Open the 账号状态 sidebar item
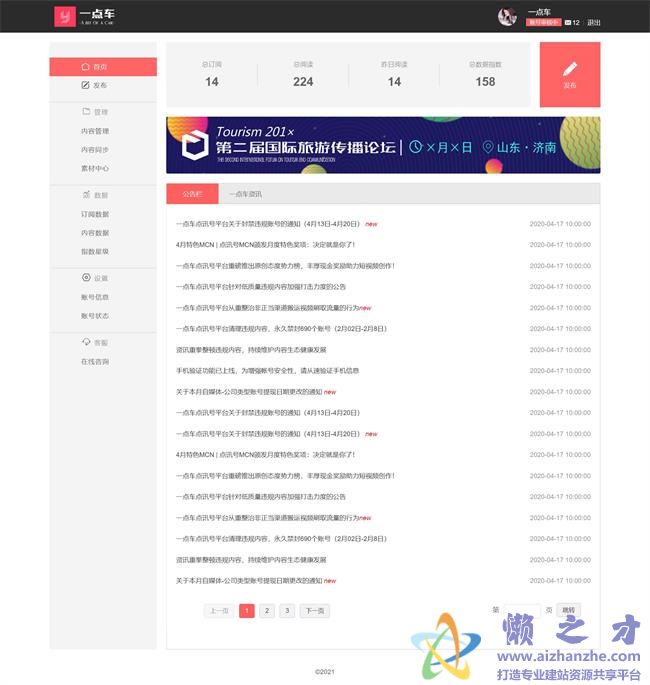 (95, 315)
